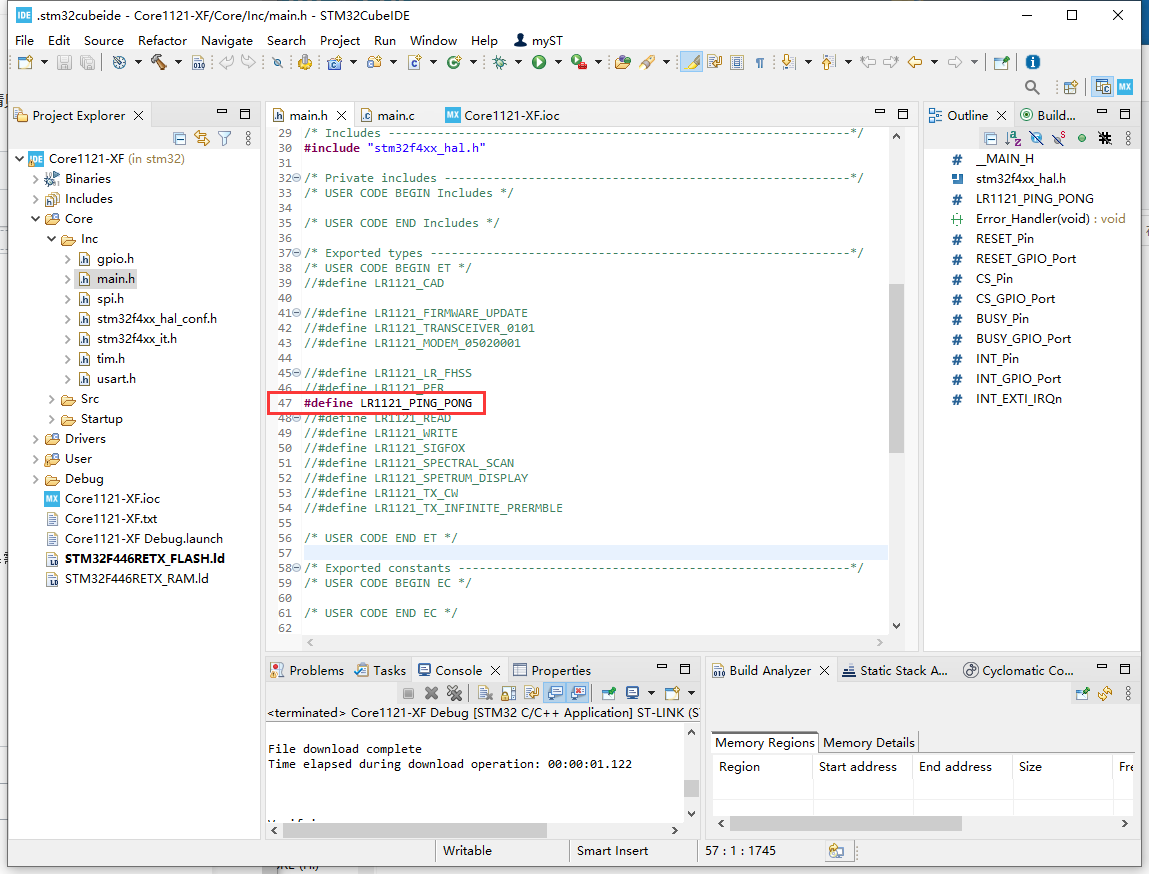Click the Clear Console icon
The width and height of the screenshot is (1149, 874).
point(485,692)
